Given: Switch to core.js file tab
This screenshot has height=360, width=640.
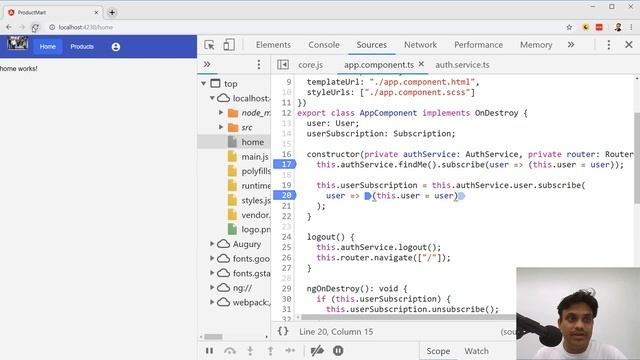Looking at the screenshot, I should [310, 65].
